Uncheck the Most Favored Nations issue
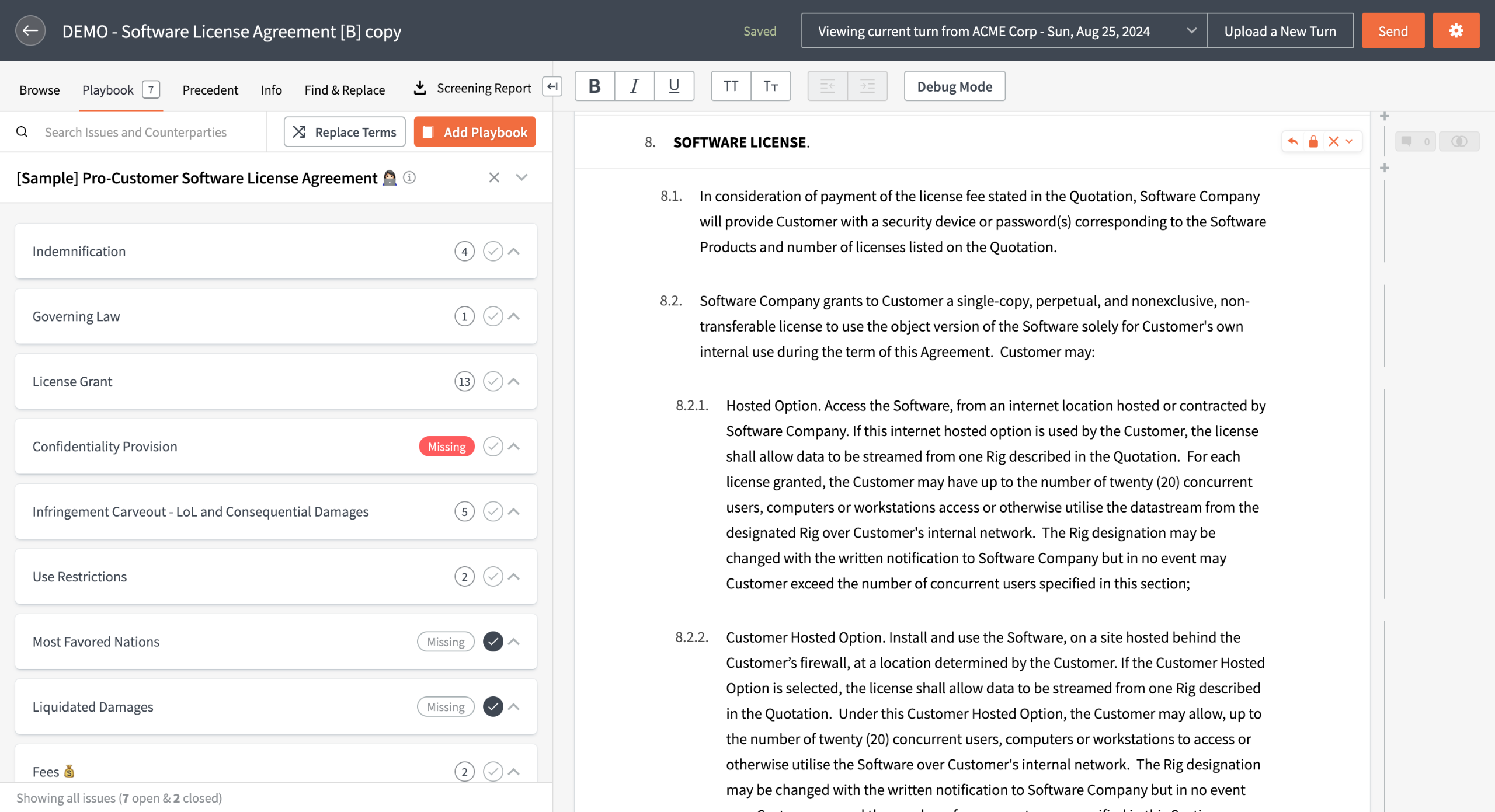This screenshot has width=1495, height=812. [x=493, y=642]
